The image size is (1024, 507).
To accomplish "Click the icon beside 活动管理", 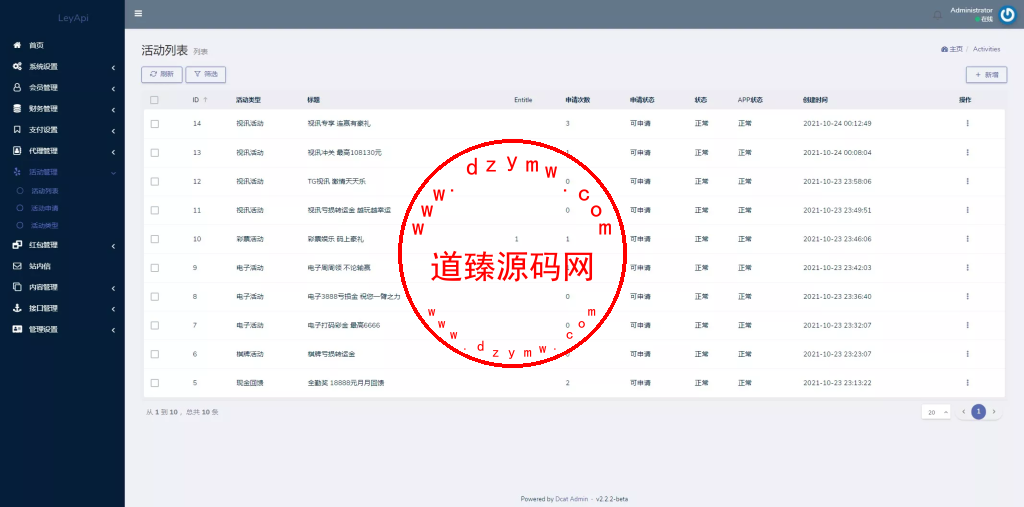I will point(18,172).
